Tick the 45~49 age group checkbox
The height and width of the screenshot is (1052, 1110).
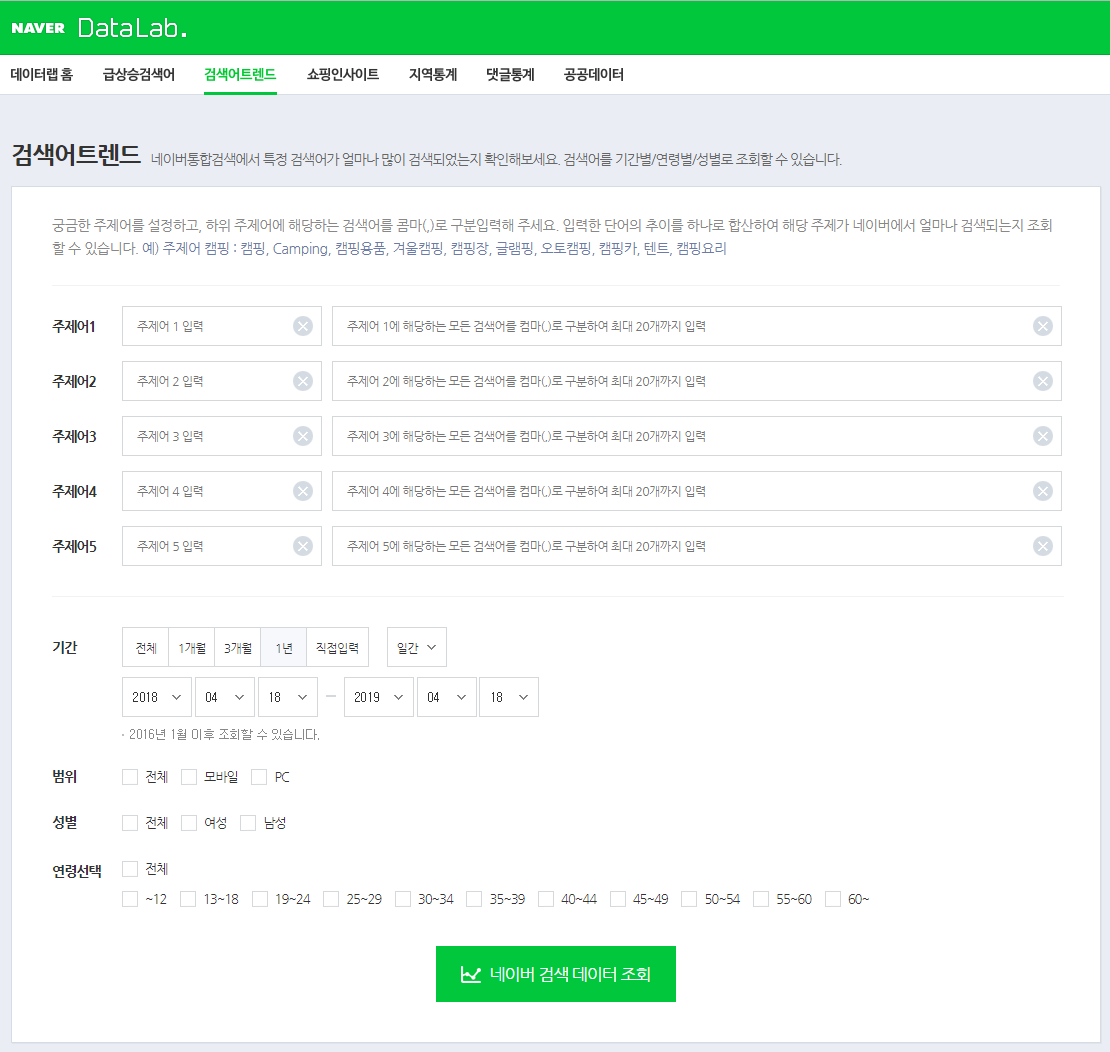(618, 899)
